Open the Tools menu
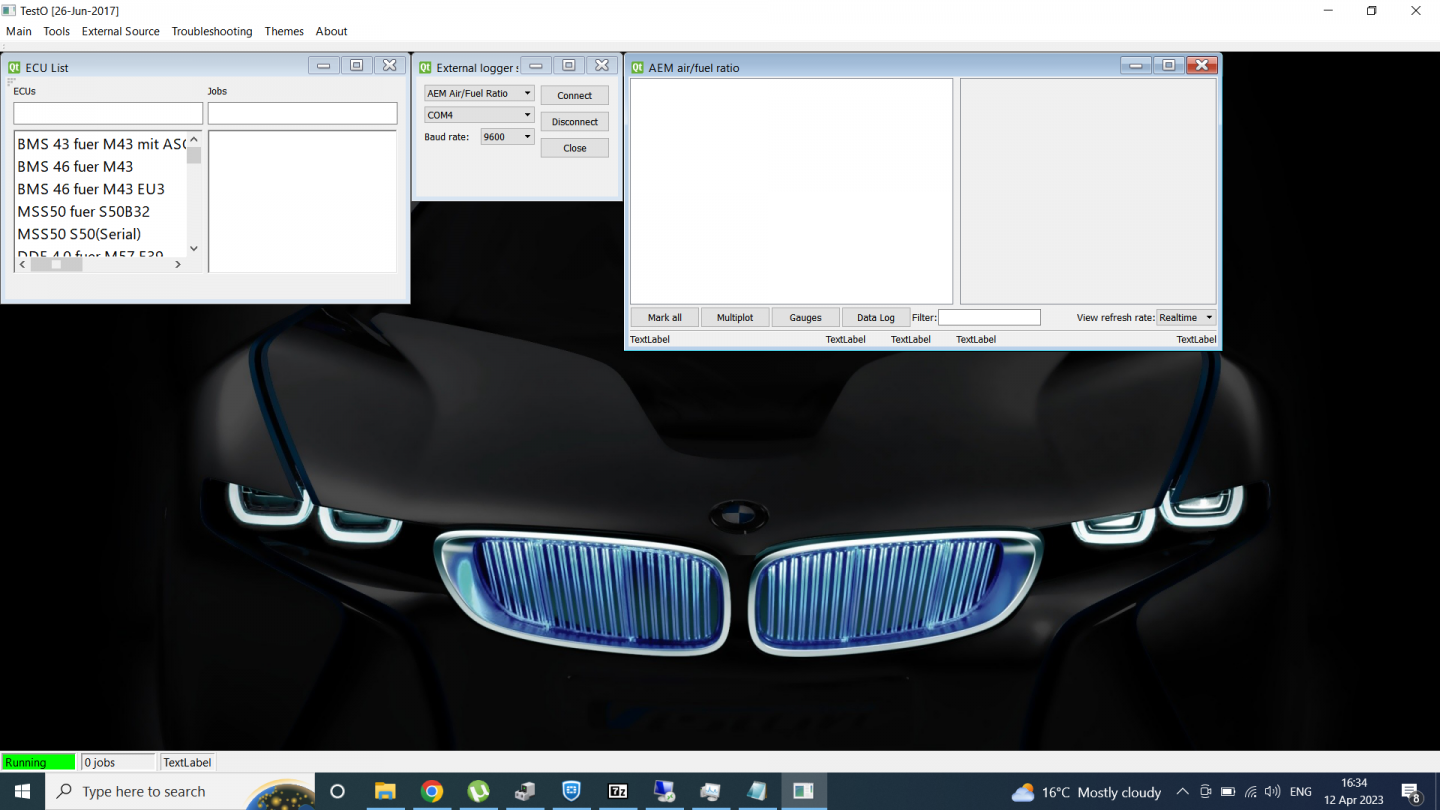 [x=57, y=31]
